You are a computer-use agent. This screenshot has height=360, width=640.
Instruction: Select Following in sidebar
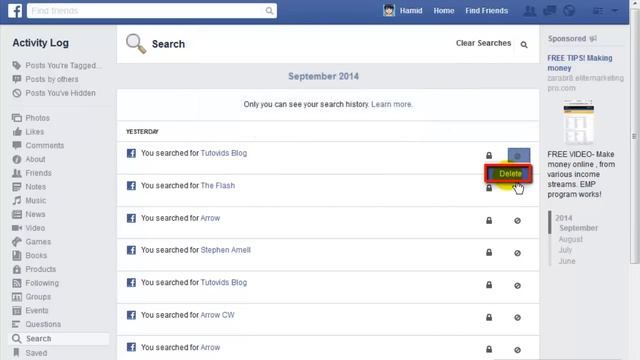pyautogui.click(x=36, y=283)
